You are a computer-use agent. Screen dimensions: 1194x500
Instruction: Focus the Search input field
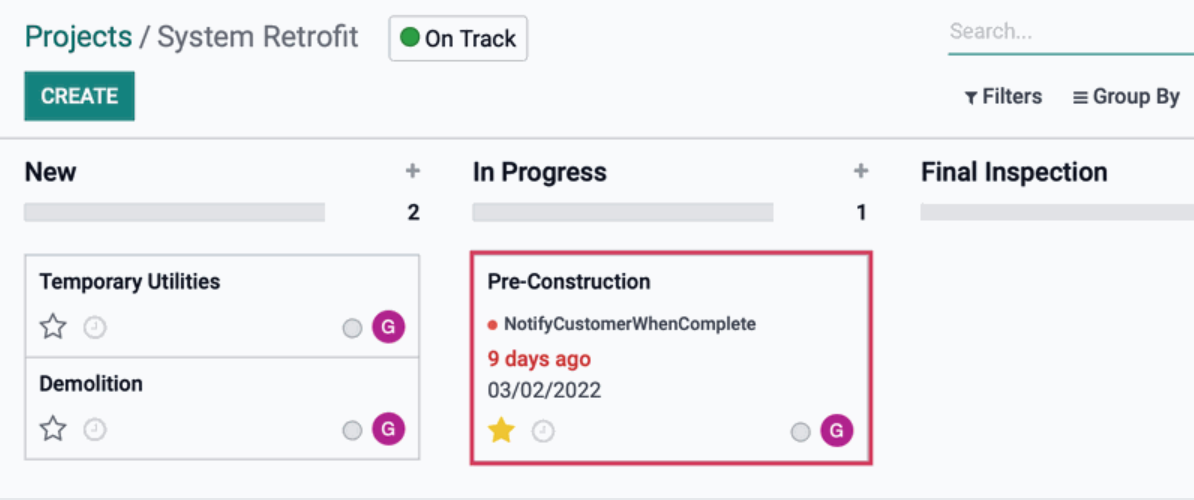tap(1071, 33)
